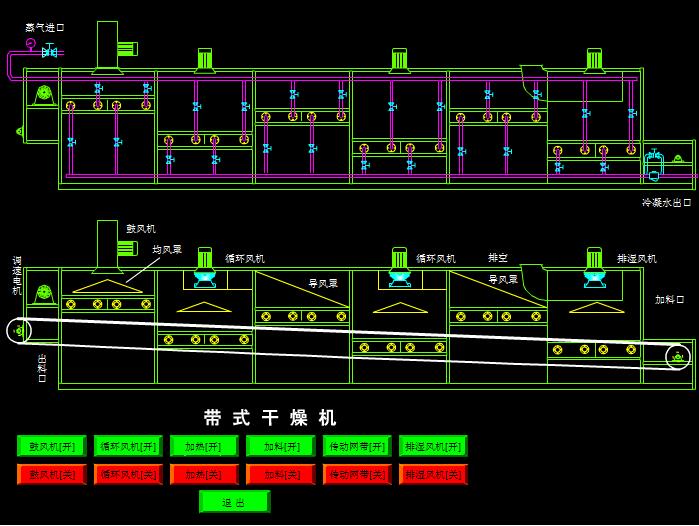
Task: Click the steam inlet valve below 蒸气进口
Action: click(49, 52)
